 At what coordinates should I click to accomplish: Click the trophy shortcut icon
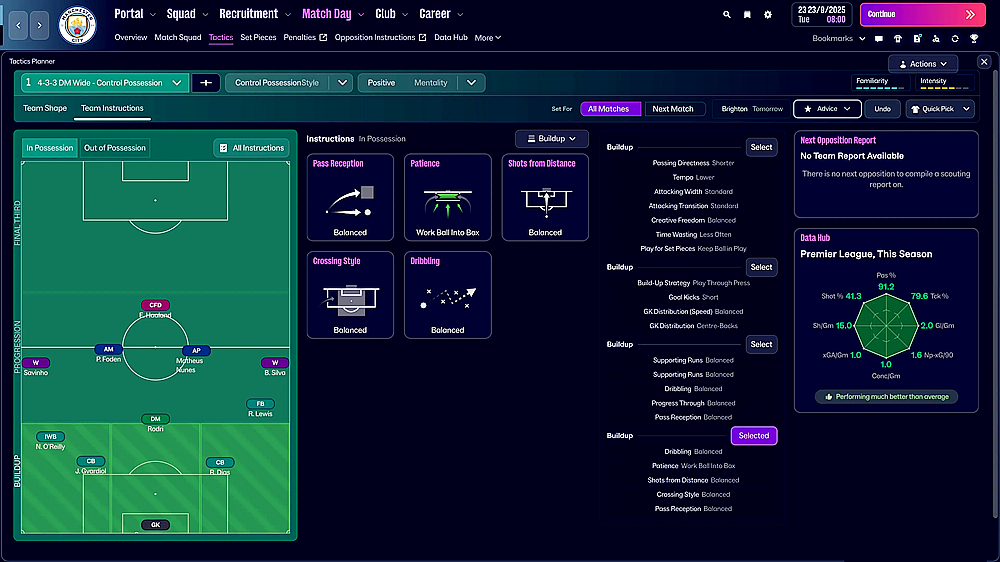click(973, 39)
